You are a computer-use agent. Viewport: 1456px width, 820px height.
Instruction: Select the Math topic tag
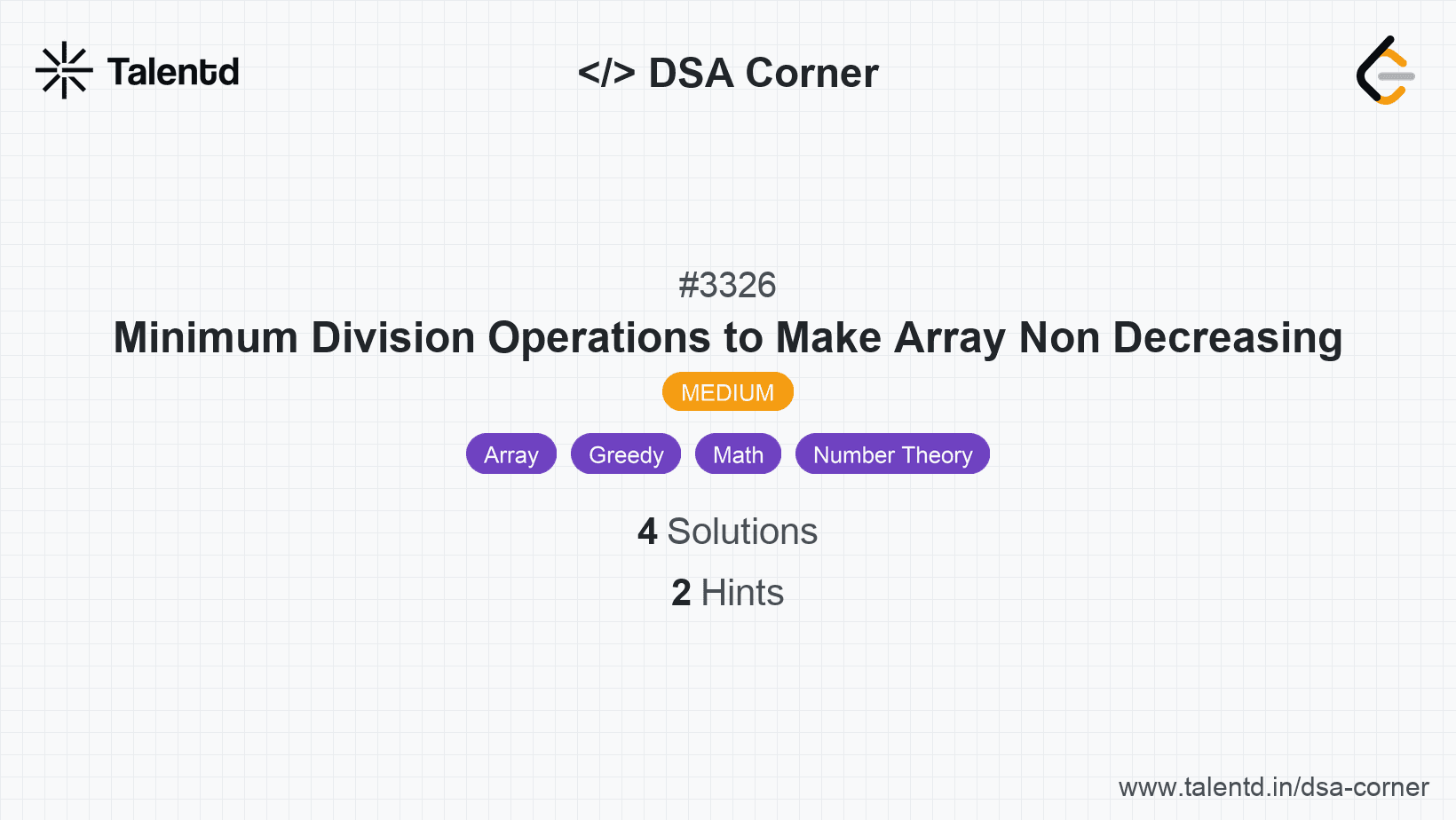pos(738,453)
